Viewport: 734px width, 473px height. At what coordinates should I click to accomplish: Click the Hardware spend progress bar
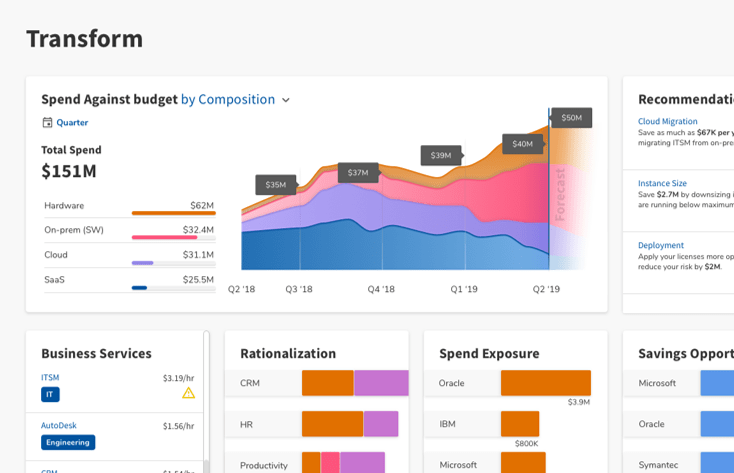pos(173,213)
